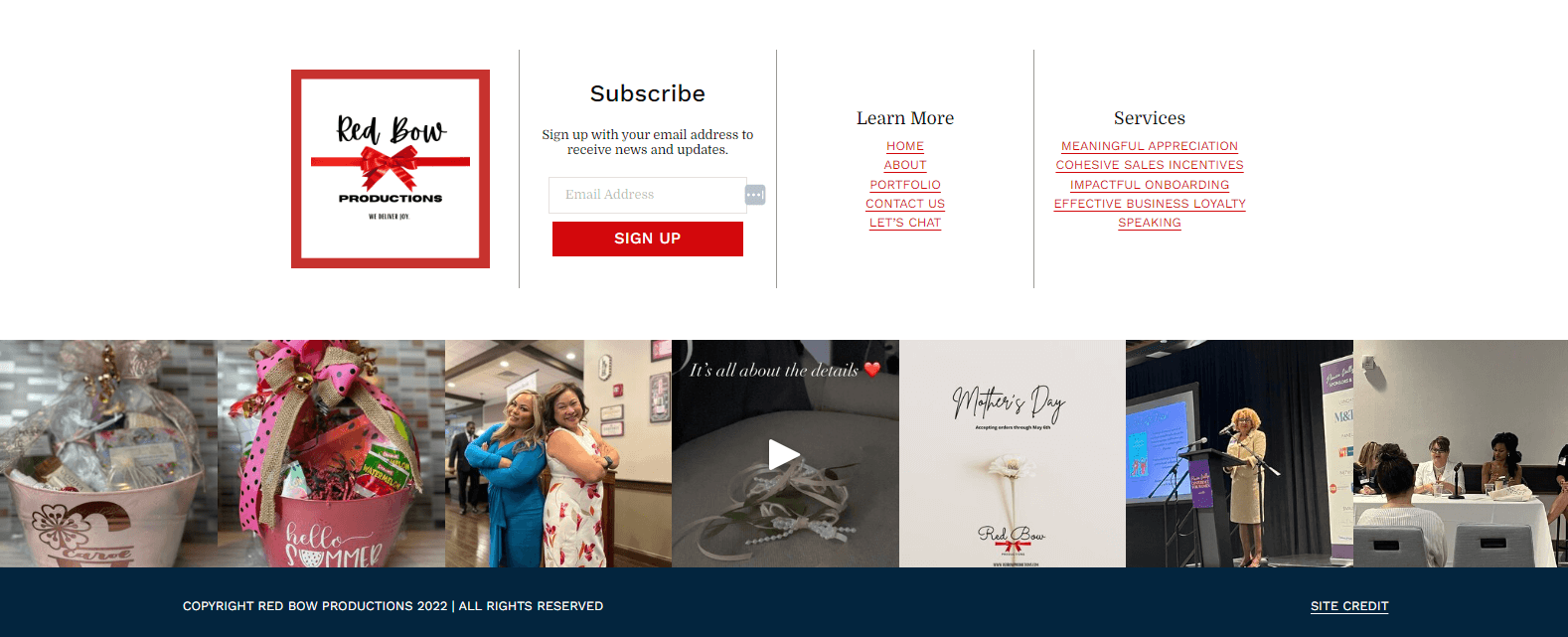
Task: Click the Email Address input field
Action: pyautogui.click(x=648, y=195)
